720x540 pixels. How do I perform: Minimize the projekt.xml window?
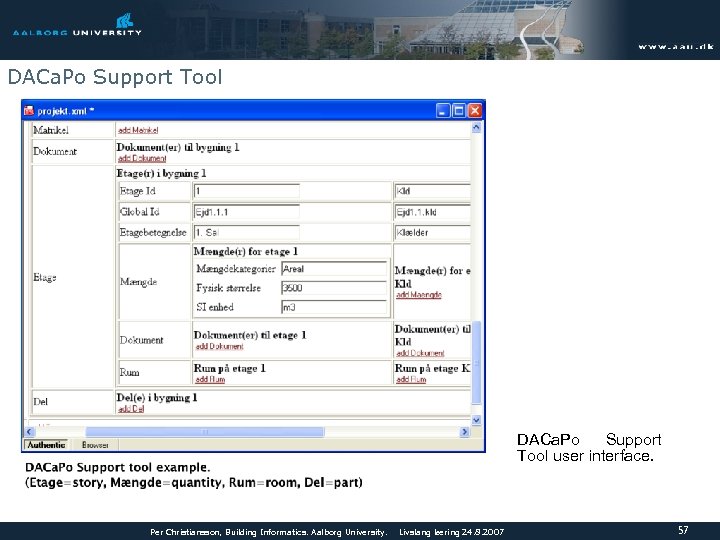click(x=443, y=111)
